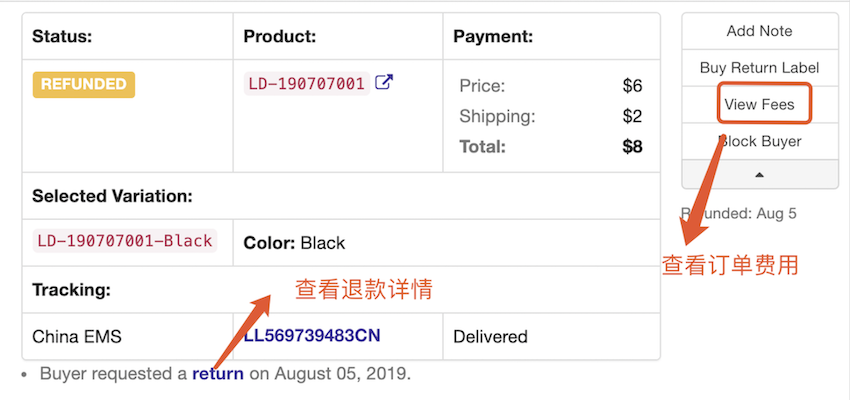Click variation SKU LD-190707001-Black

(125, 241)
